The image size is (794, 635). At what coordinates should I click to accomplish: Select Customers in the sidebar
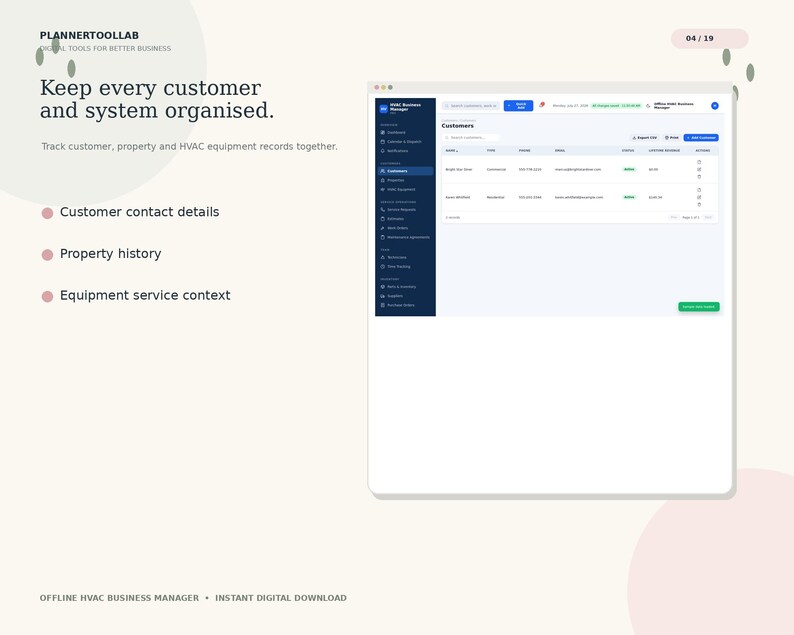[405, 171]
